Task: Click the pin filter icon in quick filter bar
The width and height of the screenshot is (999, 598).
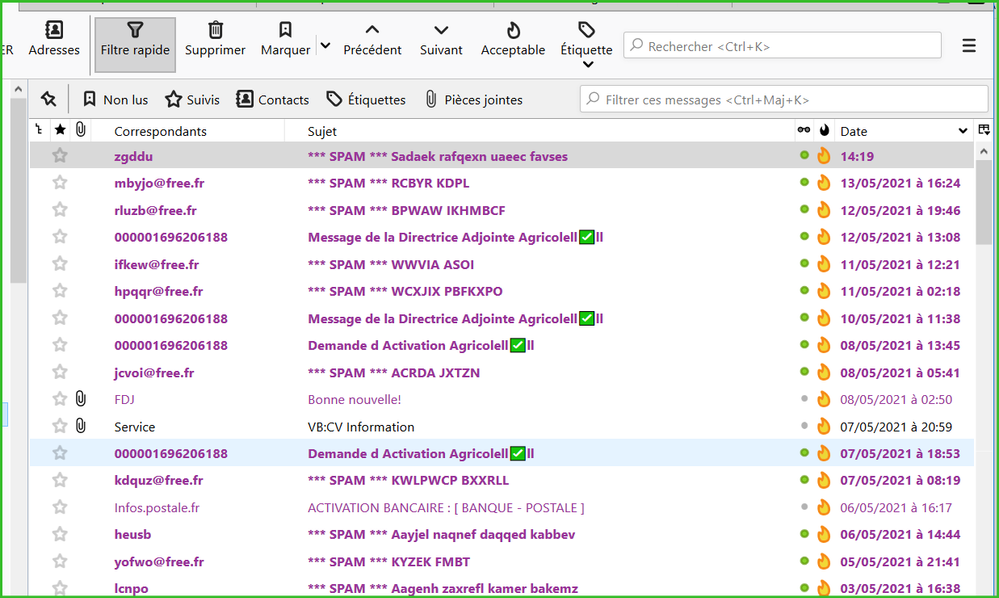Action: tap(48, 99)
